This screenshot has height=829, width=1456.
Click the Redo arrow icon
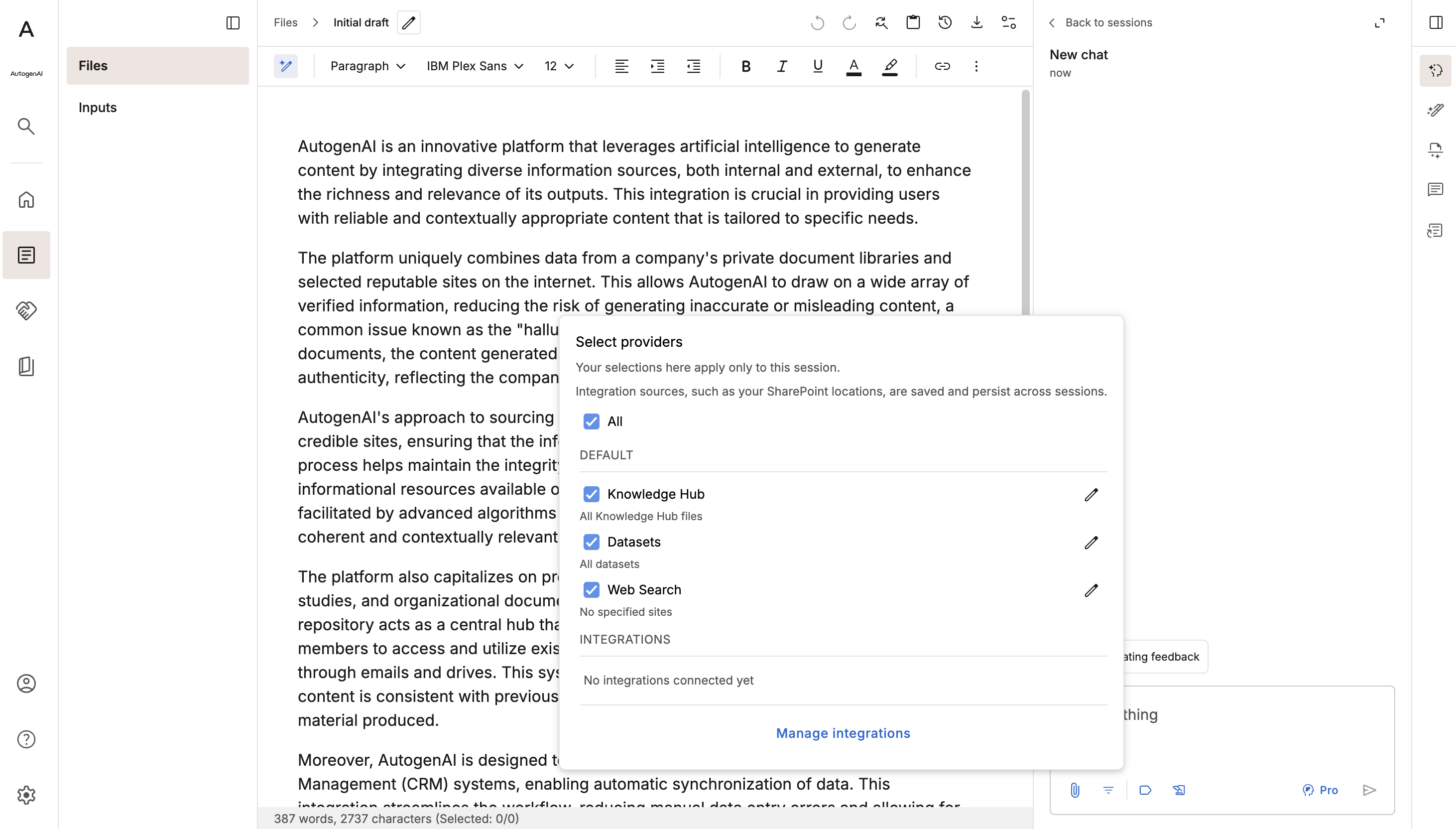coord(849,23)
